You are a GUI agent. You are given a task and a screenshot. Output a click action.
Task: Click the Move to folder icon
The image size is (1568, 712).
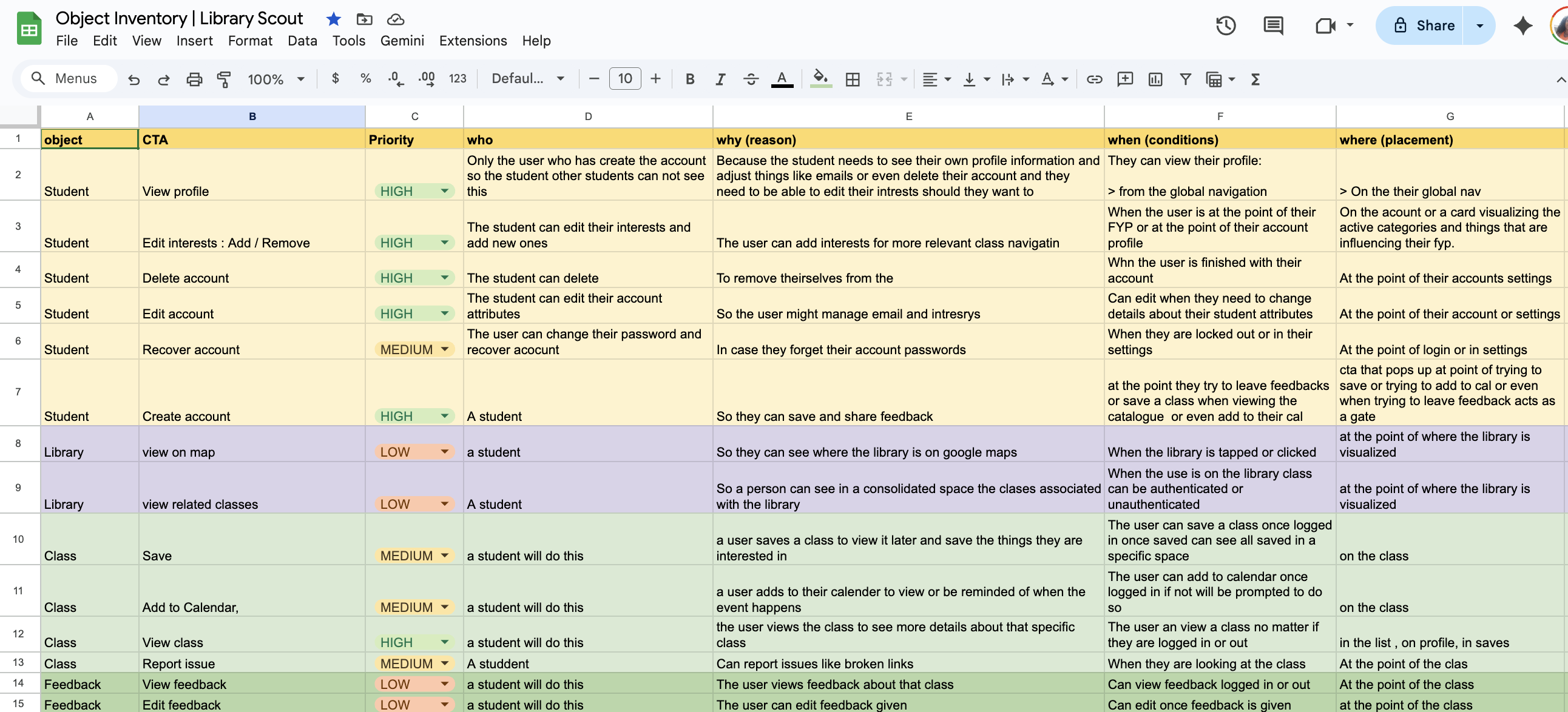(x=364, y=19)
